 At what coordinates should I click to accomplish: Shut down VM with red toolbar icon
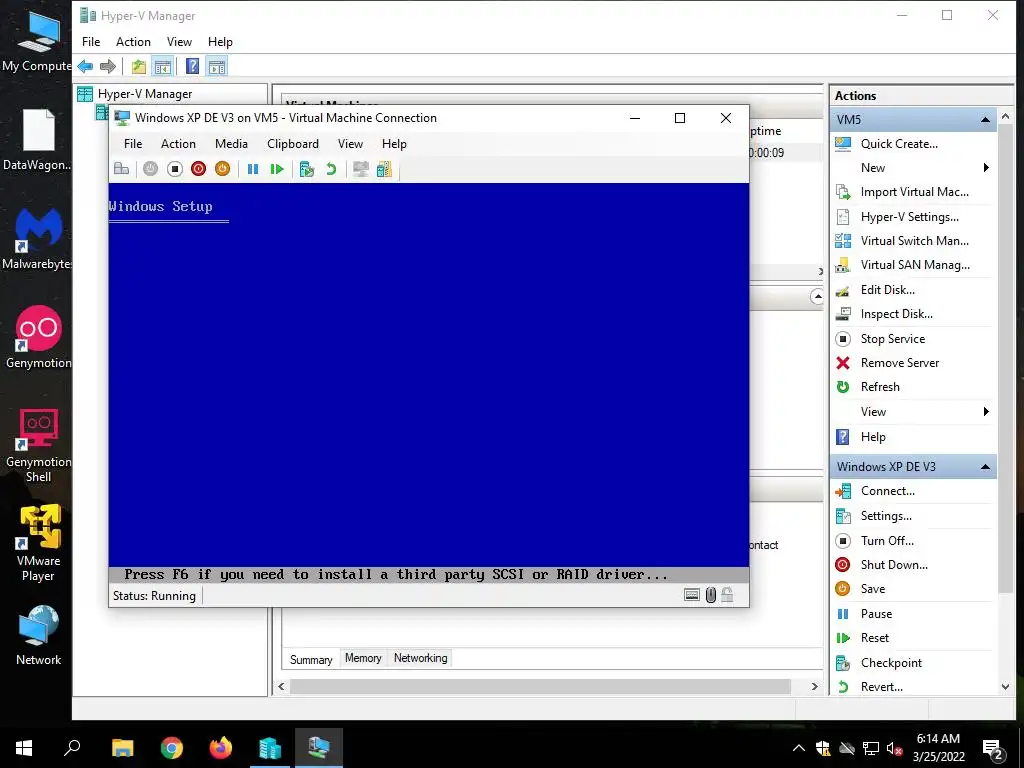(199, 169)
